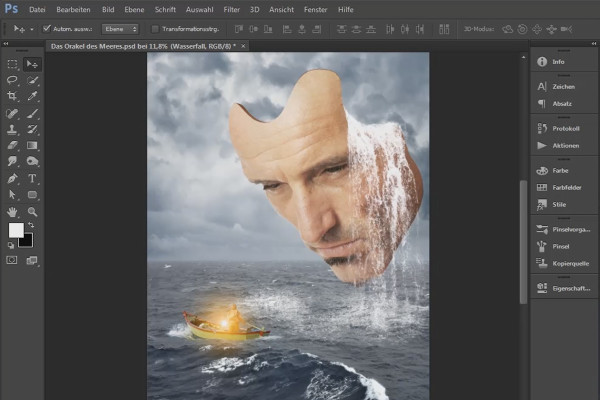
Task: Select the Lasso tool
Action: coord(12,80)
